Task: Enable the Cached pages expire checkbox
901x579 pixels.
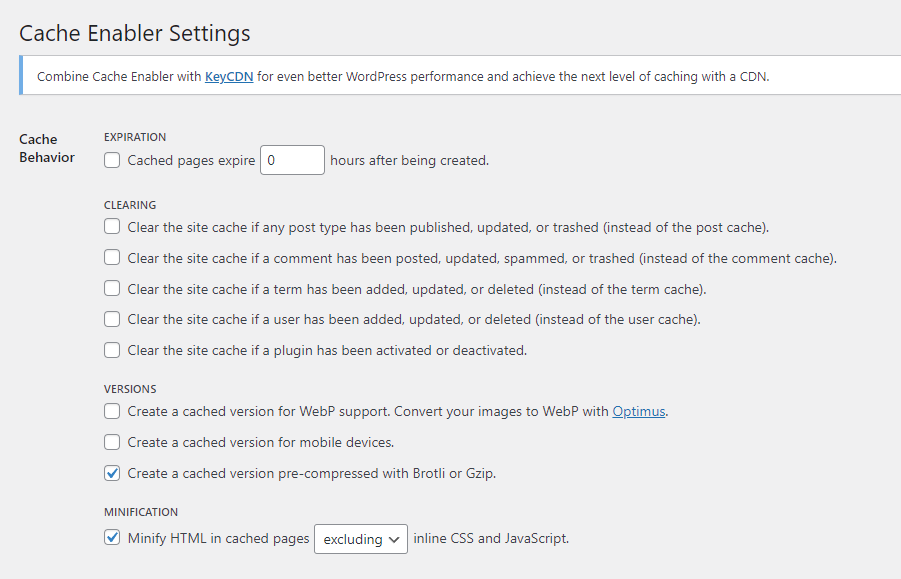Action: 112,160
